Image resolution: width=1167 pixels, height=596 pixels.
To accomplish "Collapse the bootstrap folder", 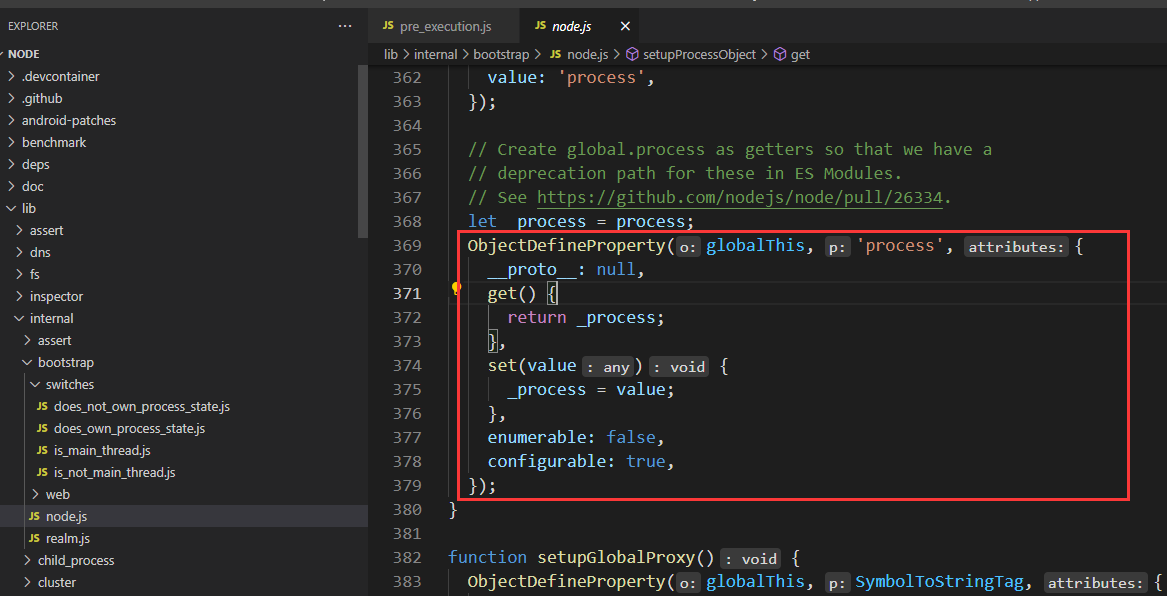I will (66, 363).
